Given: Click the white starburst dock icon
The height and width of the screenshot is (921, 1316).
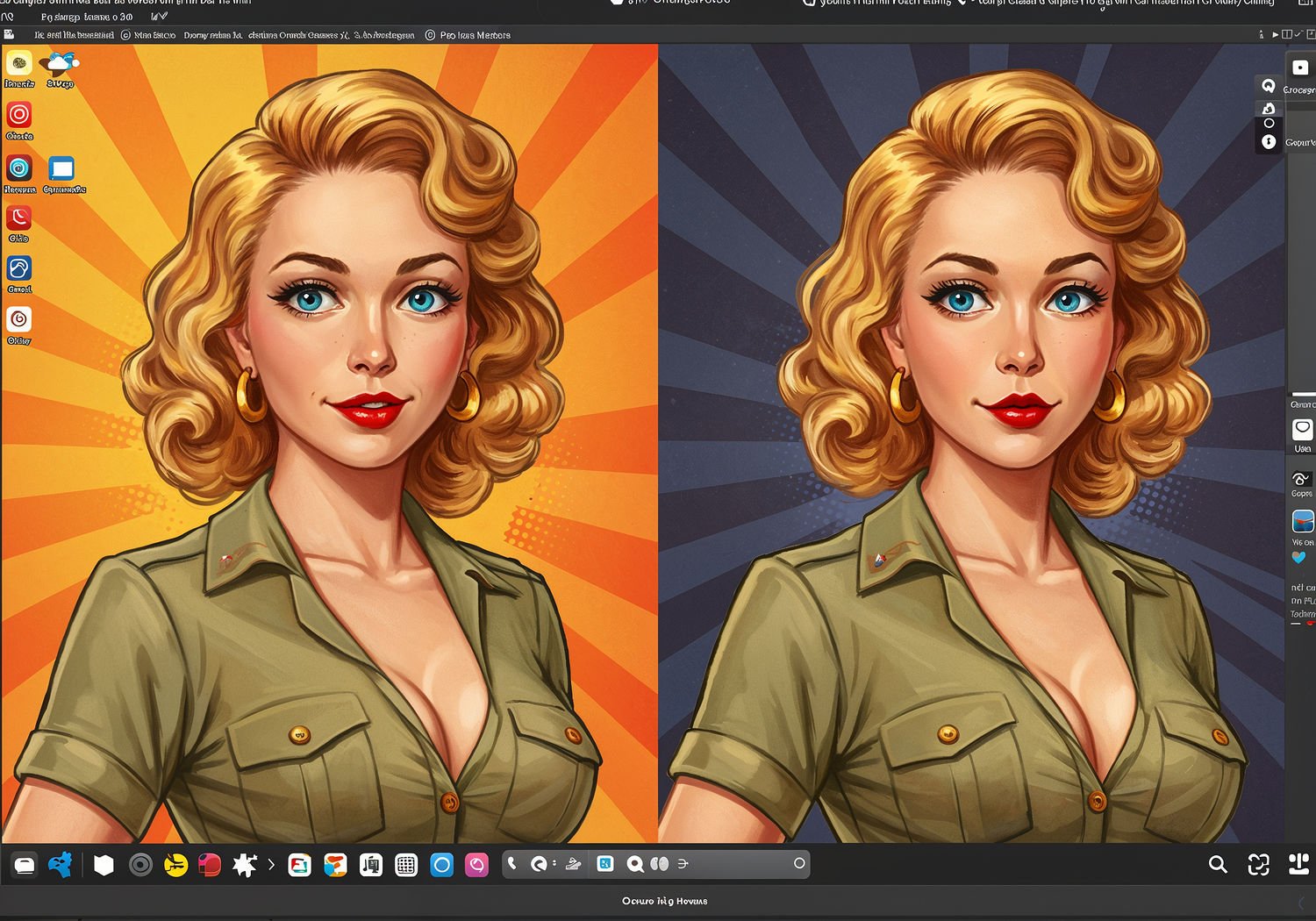Looking at the screenshot, I should click(245, 866).
